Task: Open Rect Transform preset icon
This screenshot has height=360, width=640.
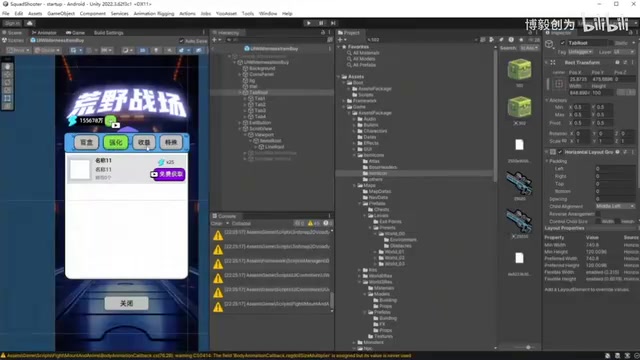Action: (x=625, y=62)
